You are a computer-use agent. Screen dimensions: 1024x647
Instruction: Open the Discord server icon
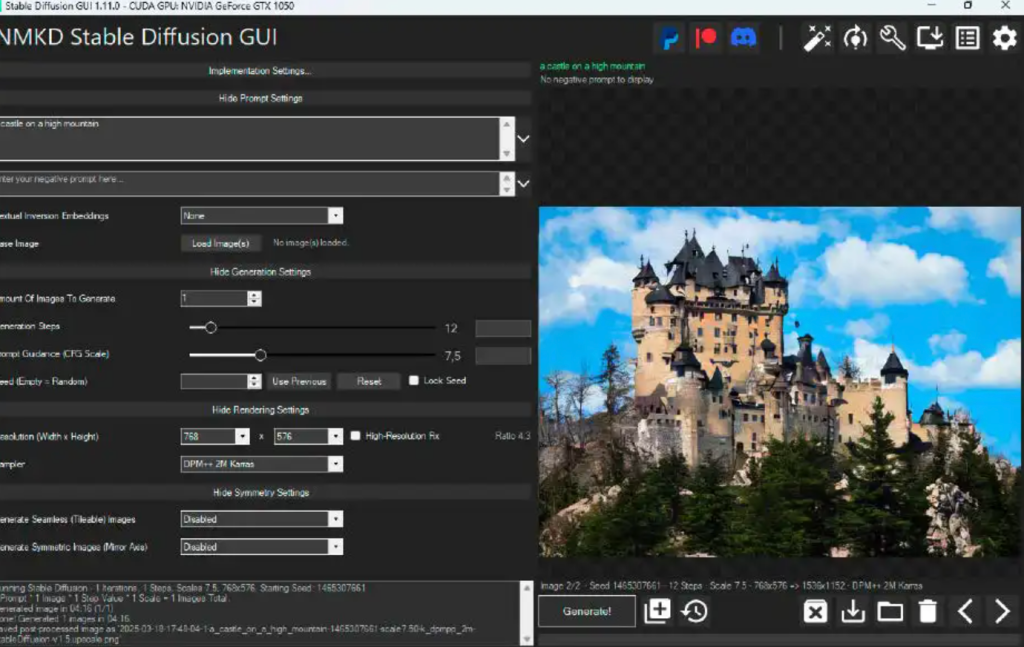[x=743, y=39]
